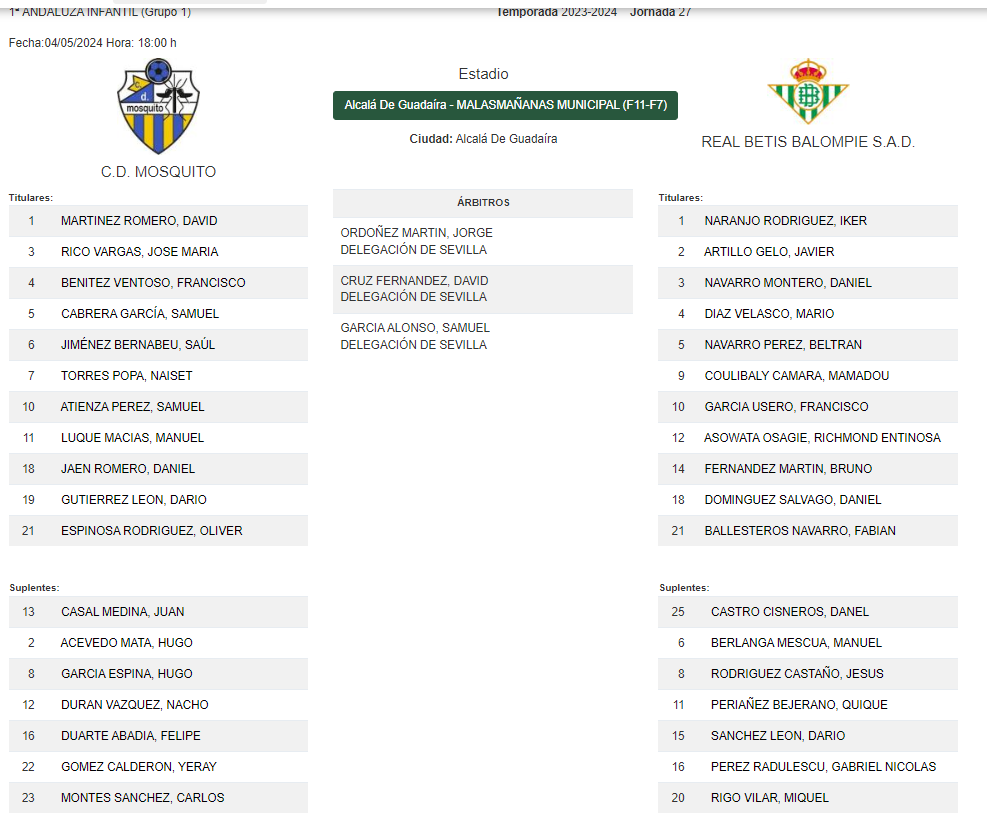987x819 pixels.
Task: Click RIGO VILAR, MIQUEL row
Action: (769, 798)
